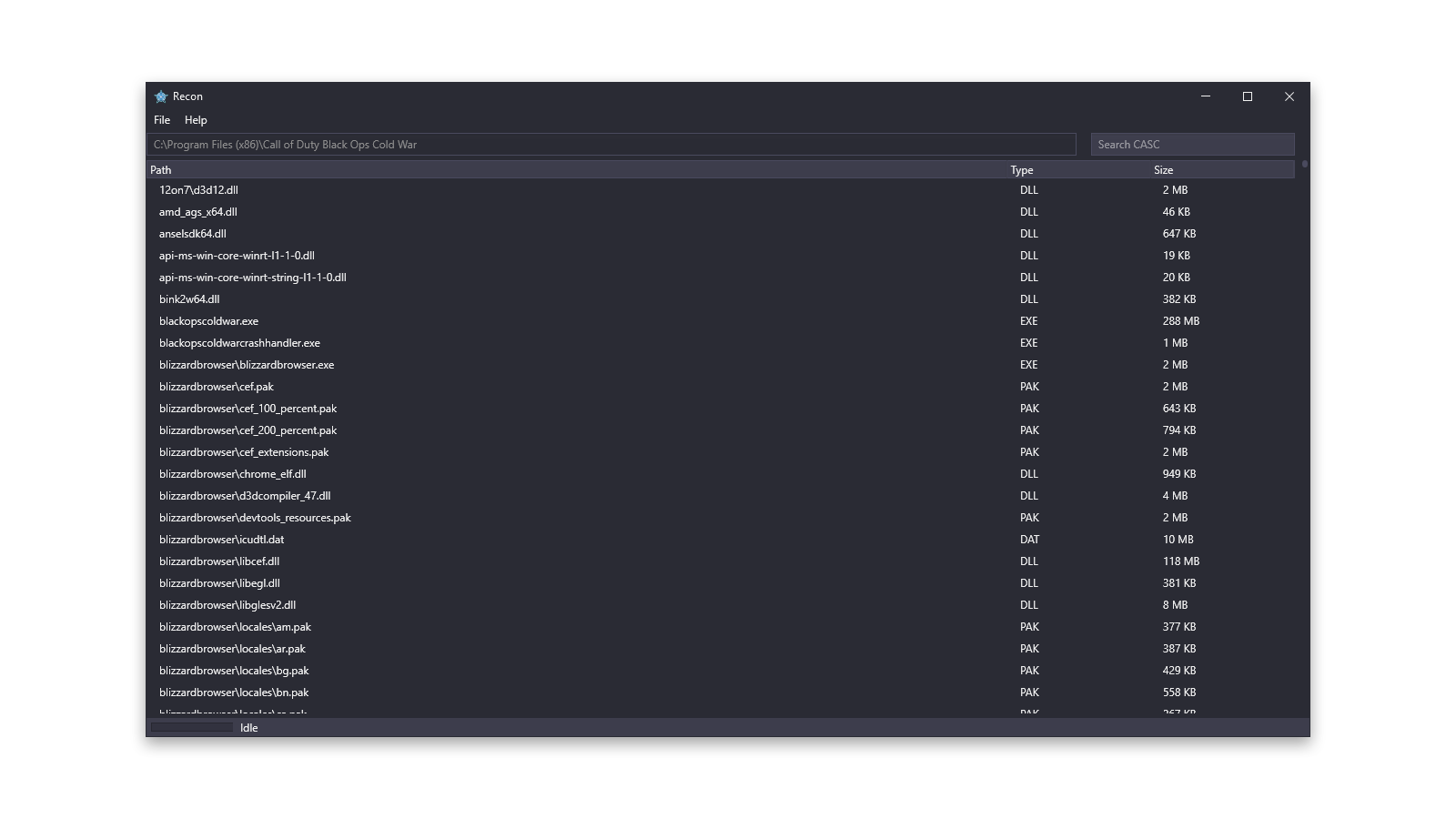Image resolution: width=1456 pixels, height=819 pixels.
Task: Select blizzardbrowser\locales\bg.pak row
Action: pyautogui.click(x=721, y=671)
